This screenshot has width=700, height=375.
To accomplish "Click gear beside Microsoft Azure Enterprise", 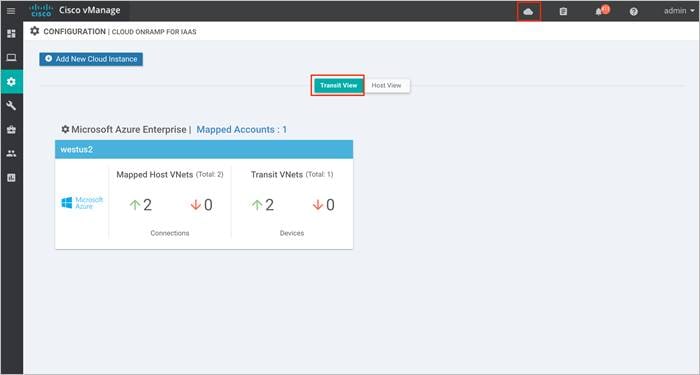I will click(x=65, y=129).
